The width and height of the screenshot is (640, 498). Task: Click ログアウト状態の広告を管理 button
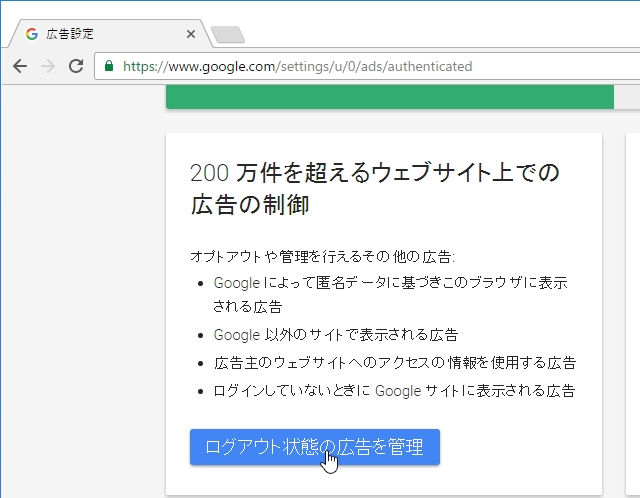click(x=315, y=447)
